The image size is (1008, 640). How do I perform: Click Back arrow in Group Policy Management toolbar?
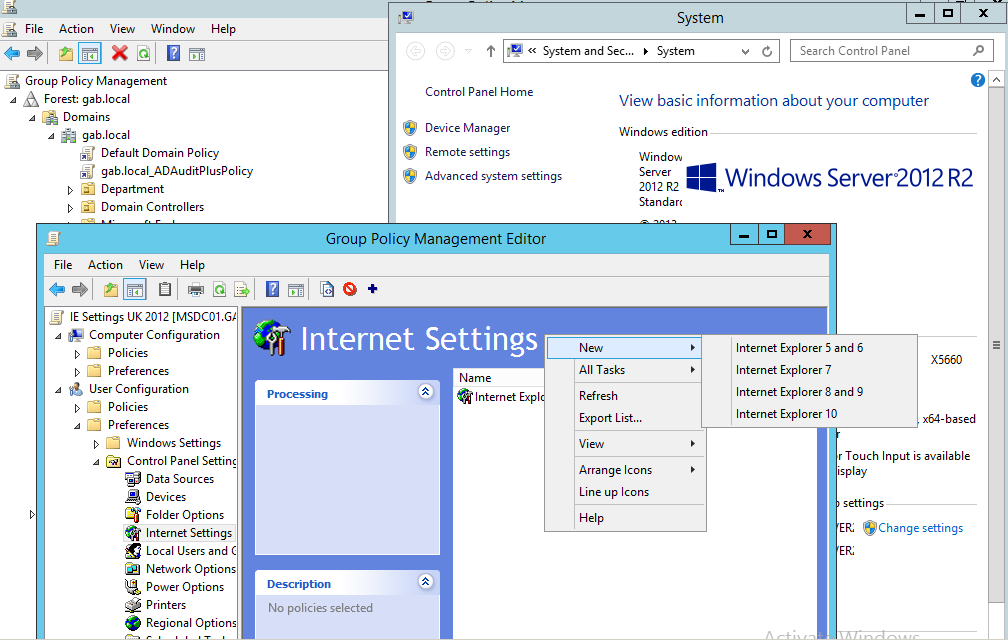12,53
